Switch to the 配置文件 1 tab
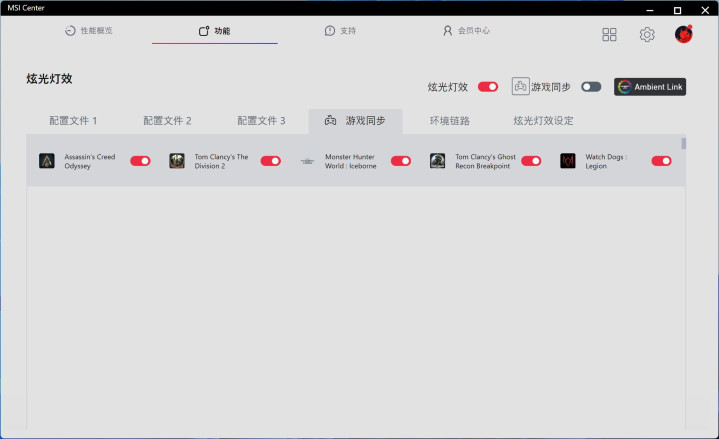719x439 pixels. pyautogui.click(x=73, y=121)
